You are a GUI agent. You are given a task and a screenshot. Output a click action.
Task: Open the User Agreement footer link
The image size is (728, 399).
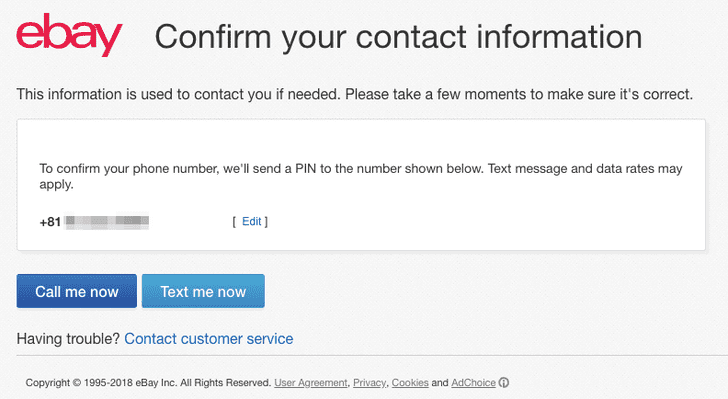311,383
